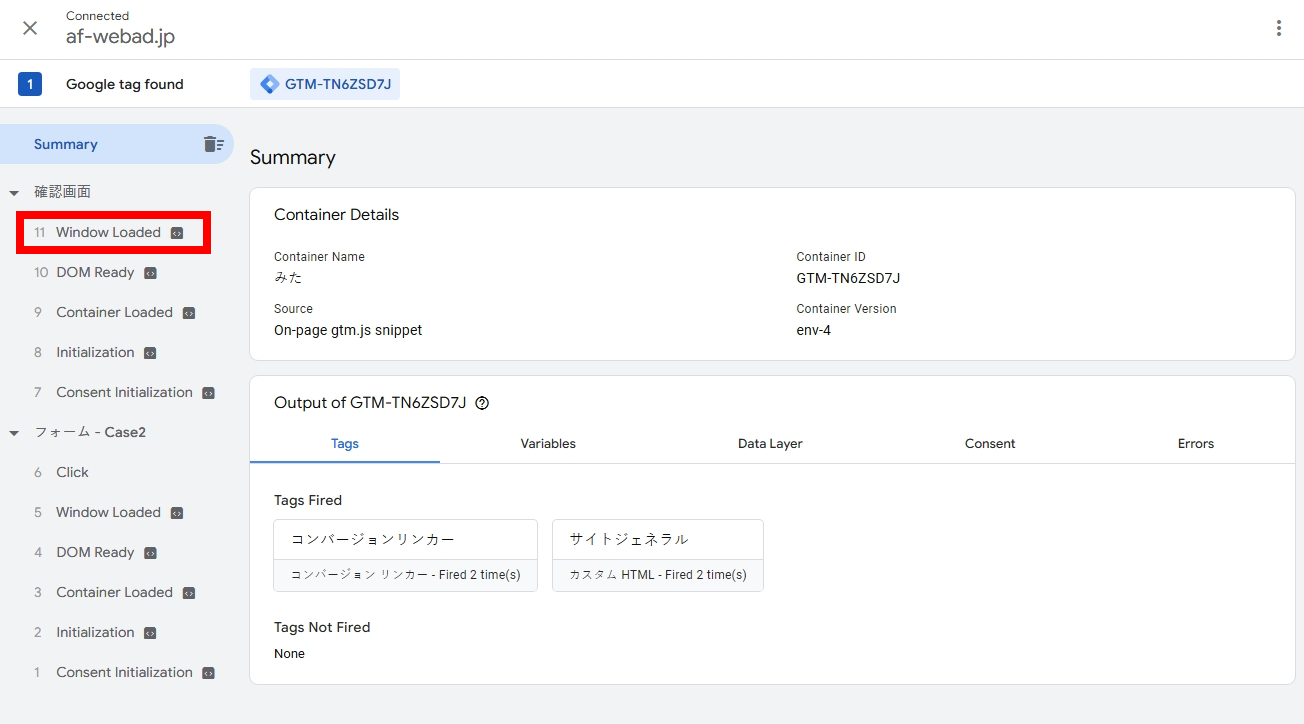This screenshot has height=724, width=1304.
Task: Collapse the 確認画面 page group
Action: pos(14,193)
